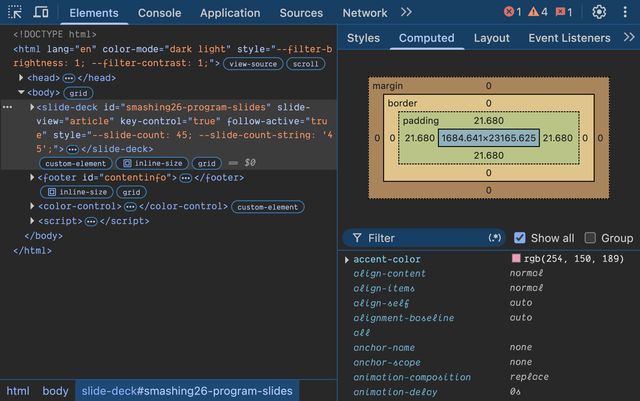The height and width of the screenshot is (401, 640).
Task: Click the ellipsis actions icon beside slide-deck
Action: pyautogui.click(x=7, y=107)
